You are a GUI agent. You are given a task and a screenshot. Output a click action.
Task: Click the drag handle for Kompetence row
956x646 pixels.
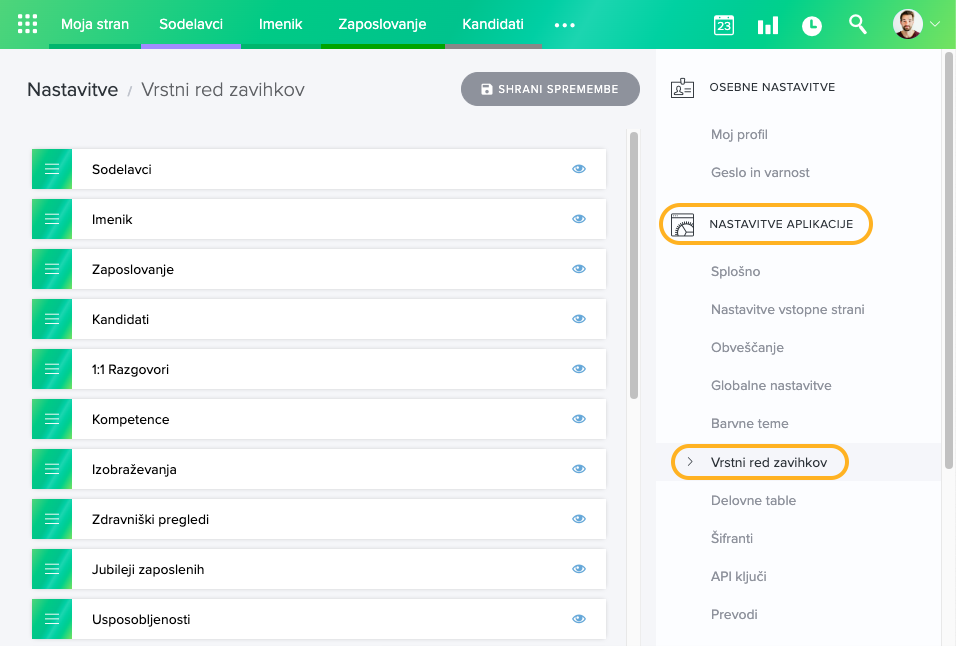tap(52, 419)
